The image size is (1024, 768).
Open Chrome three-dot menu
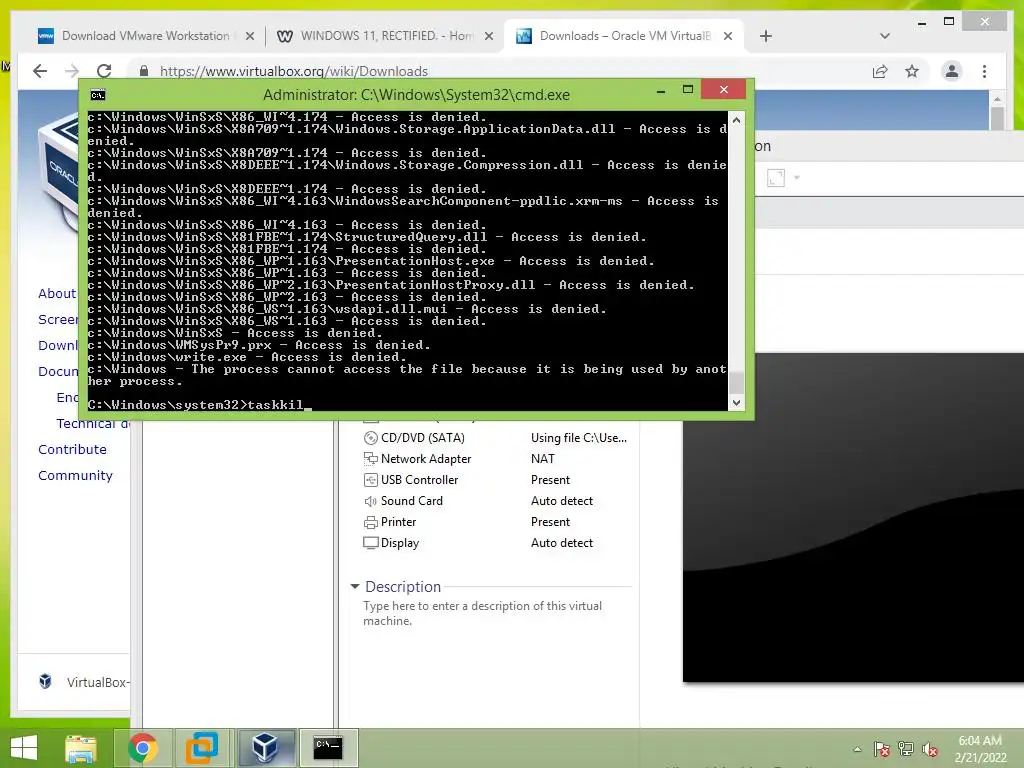pos(984,71)
